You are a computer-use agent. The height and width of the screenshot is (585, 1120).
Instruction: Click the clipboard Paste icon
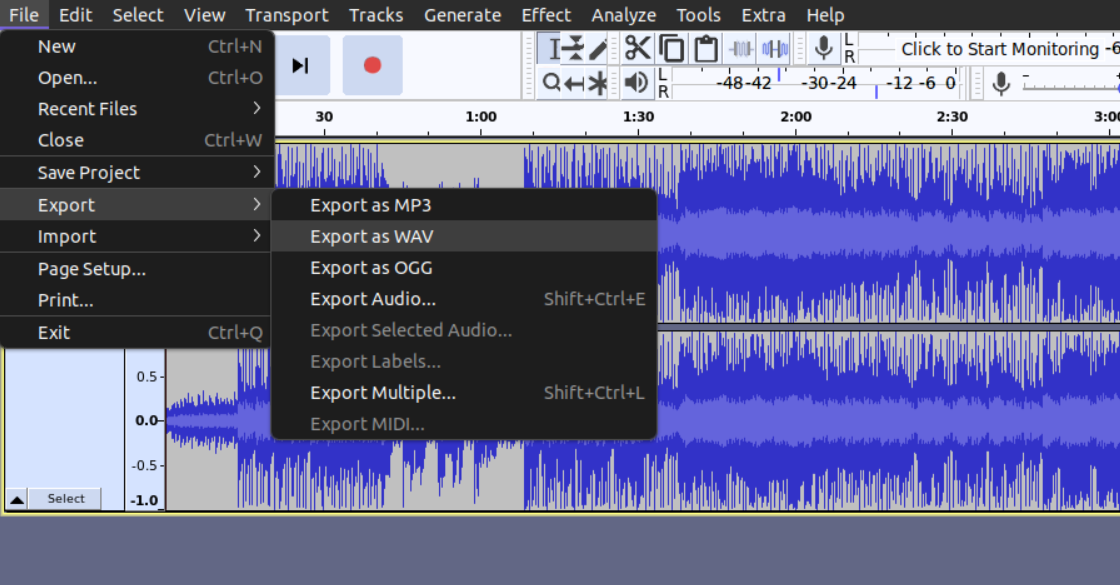click(x=706, y=49)
